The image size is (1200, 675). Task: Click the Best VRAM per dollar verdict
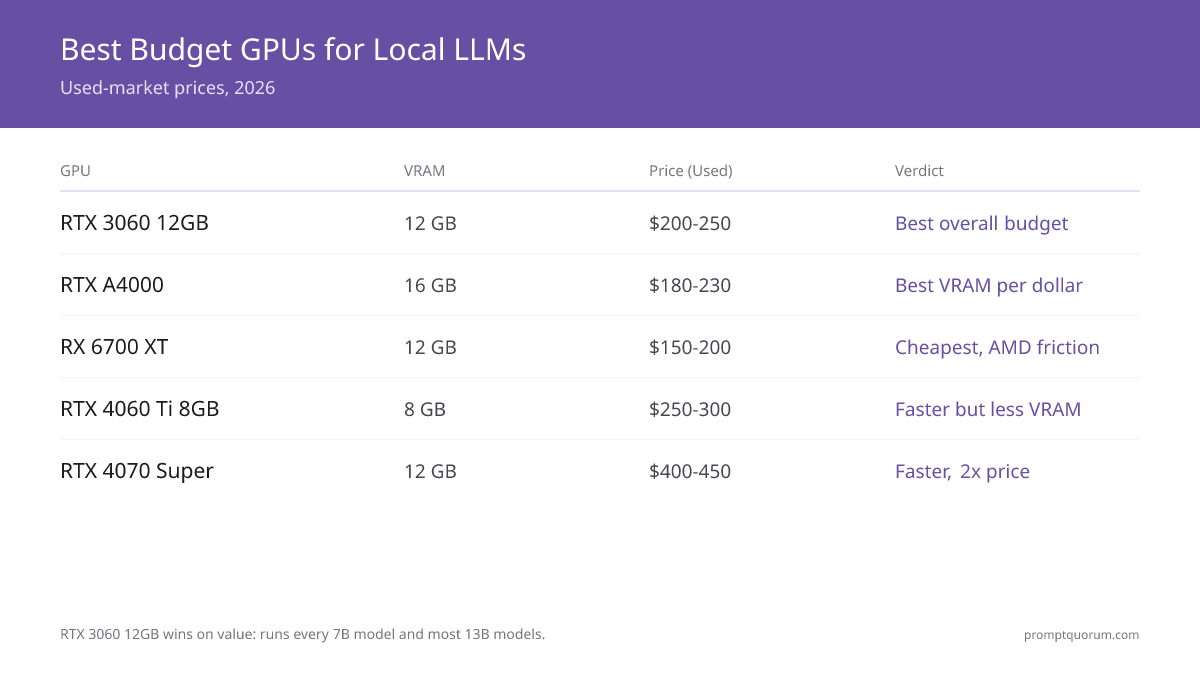point(989,285)
